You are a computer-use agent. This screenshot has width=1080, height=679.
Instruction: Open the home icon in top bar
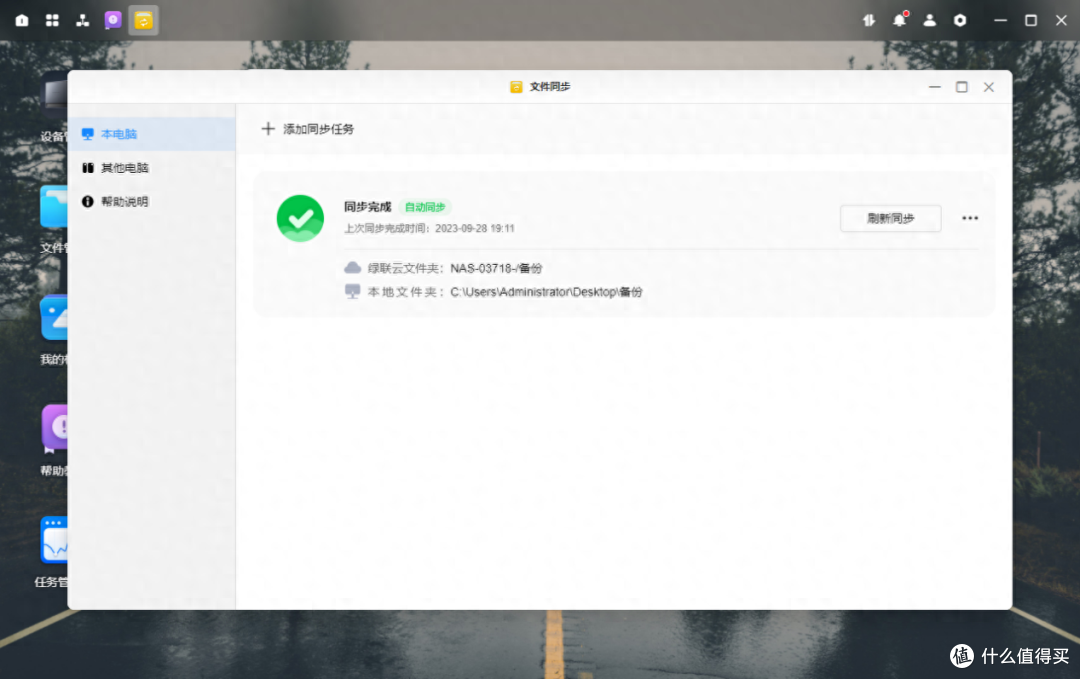point(22,20)
